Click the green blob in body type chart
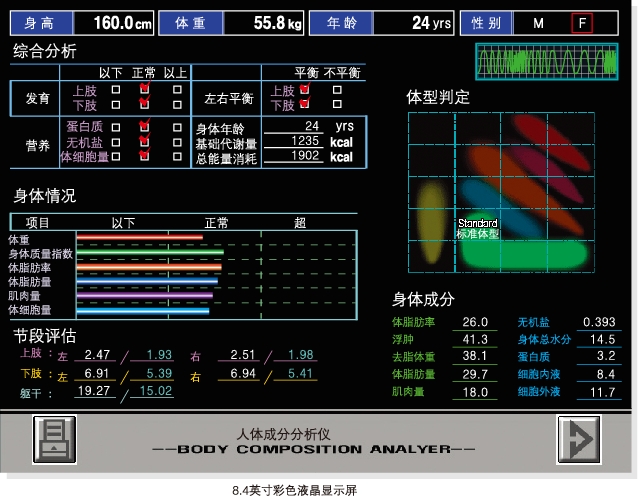Image resolution: width=638 pixels, height=496 pixels. (521, 253)
